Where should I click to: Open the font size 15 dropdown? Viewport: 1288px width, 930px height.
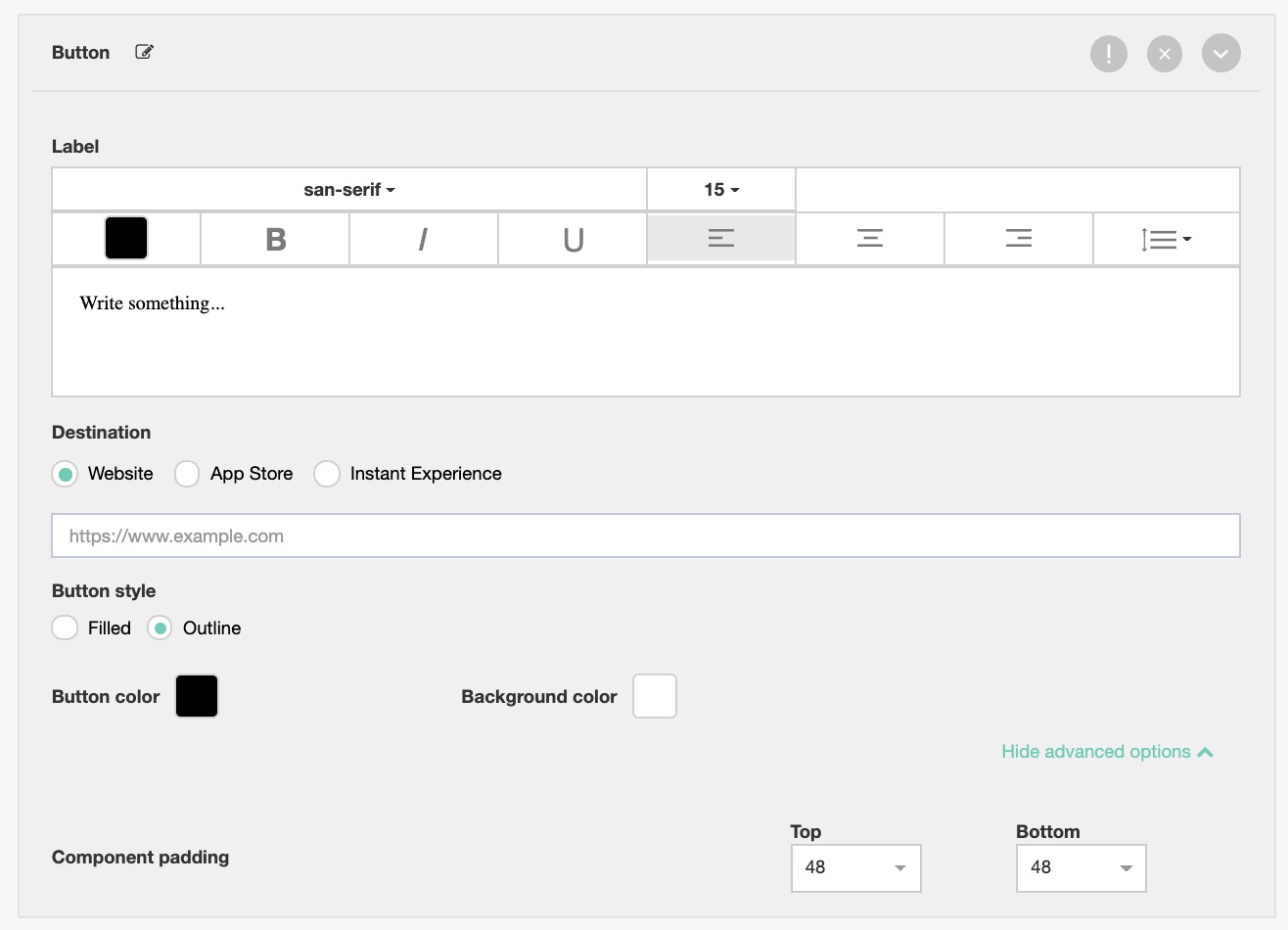click(721, 190)
